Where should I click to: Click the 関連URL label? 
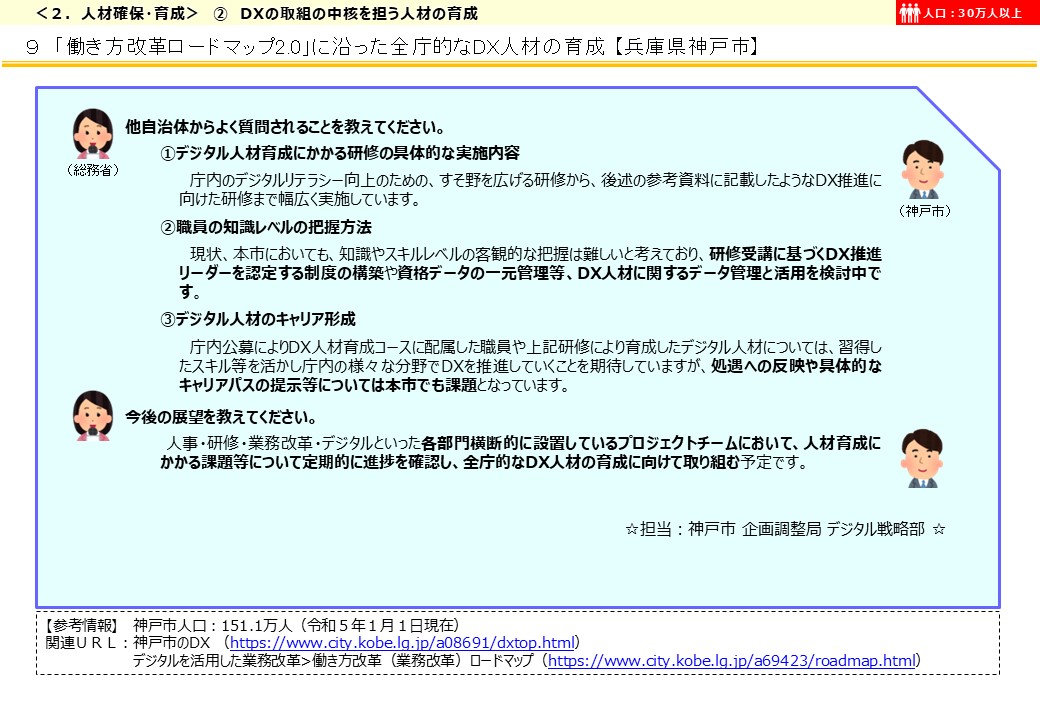coord(84,642)
